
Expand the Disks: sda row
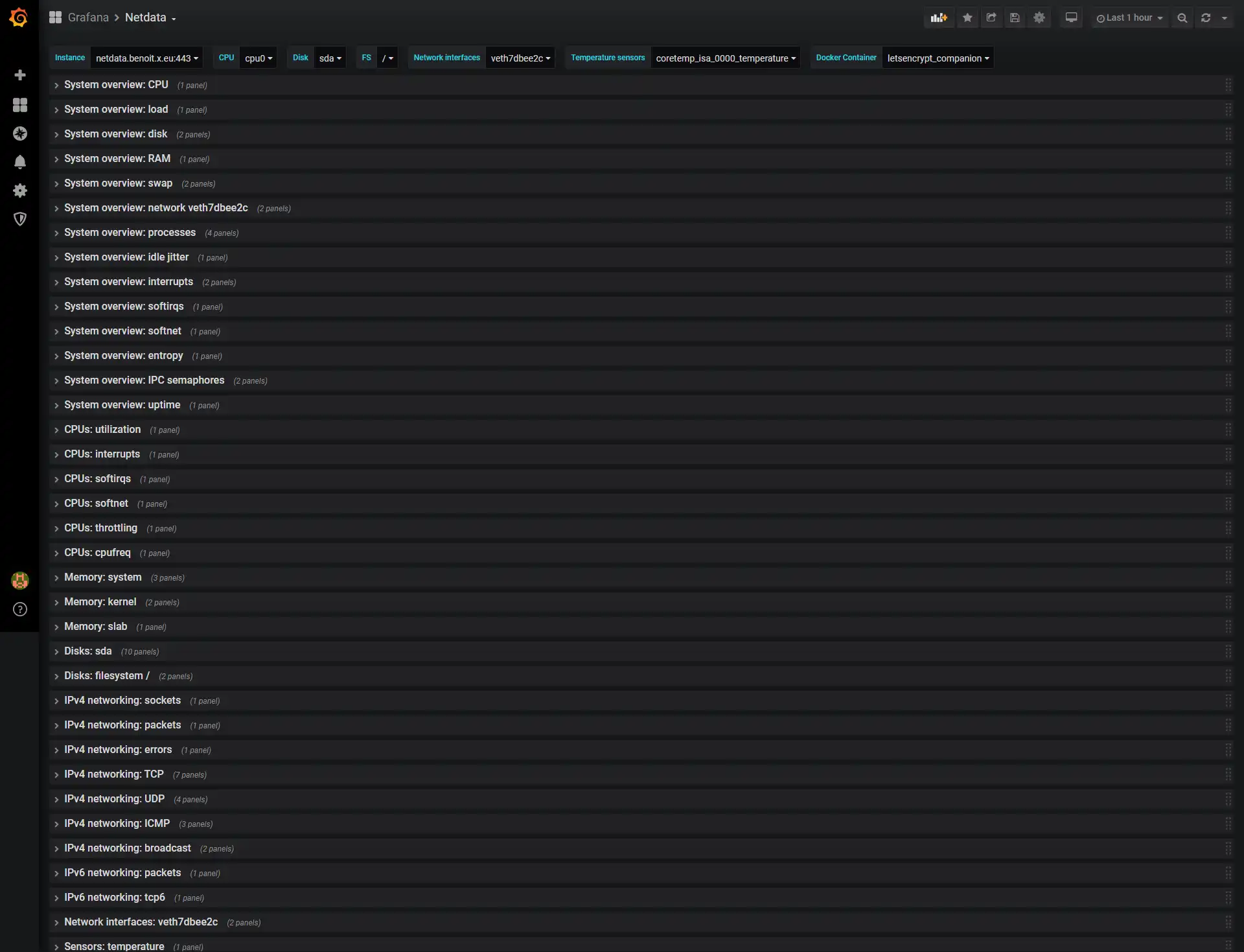click(x=89, y=651)
